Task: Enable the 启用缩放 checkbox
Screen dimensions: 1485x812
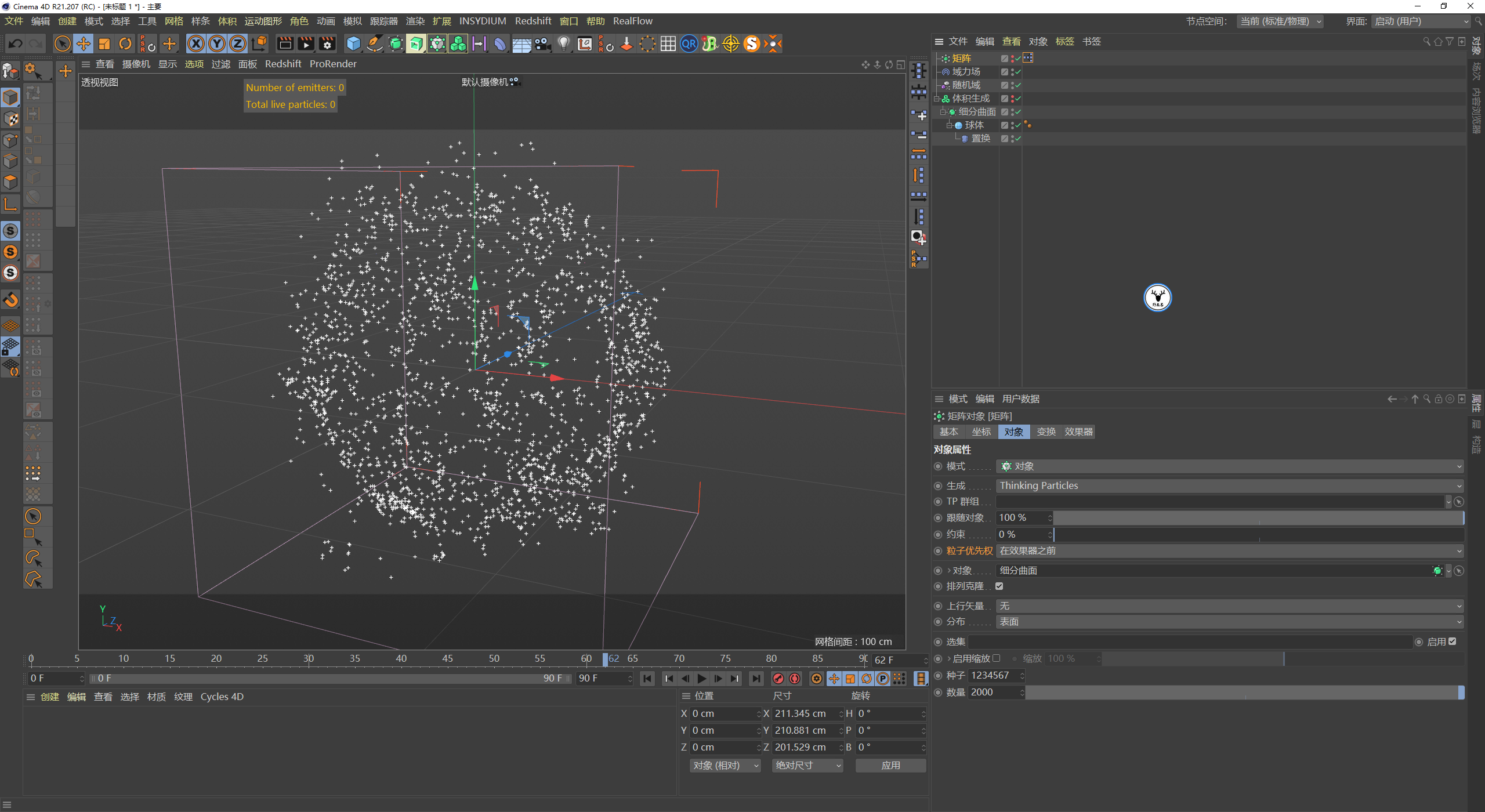Action: [x=997, y=658]
